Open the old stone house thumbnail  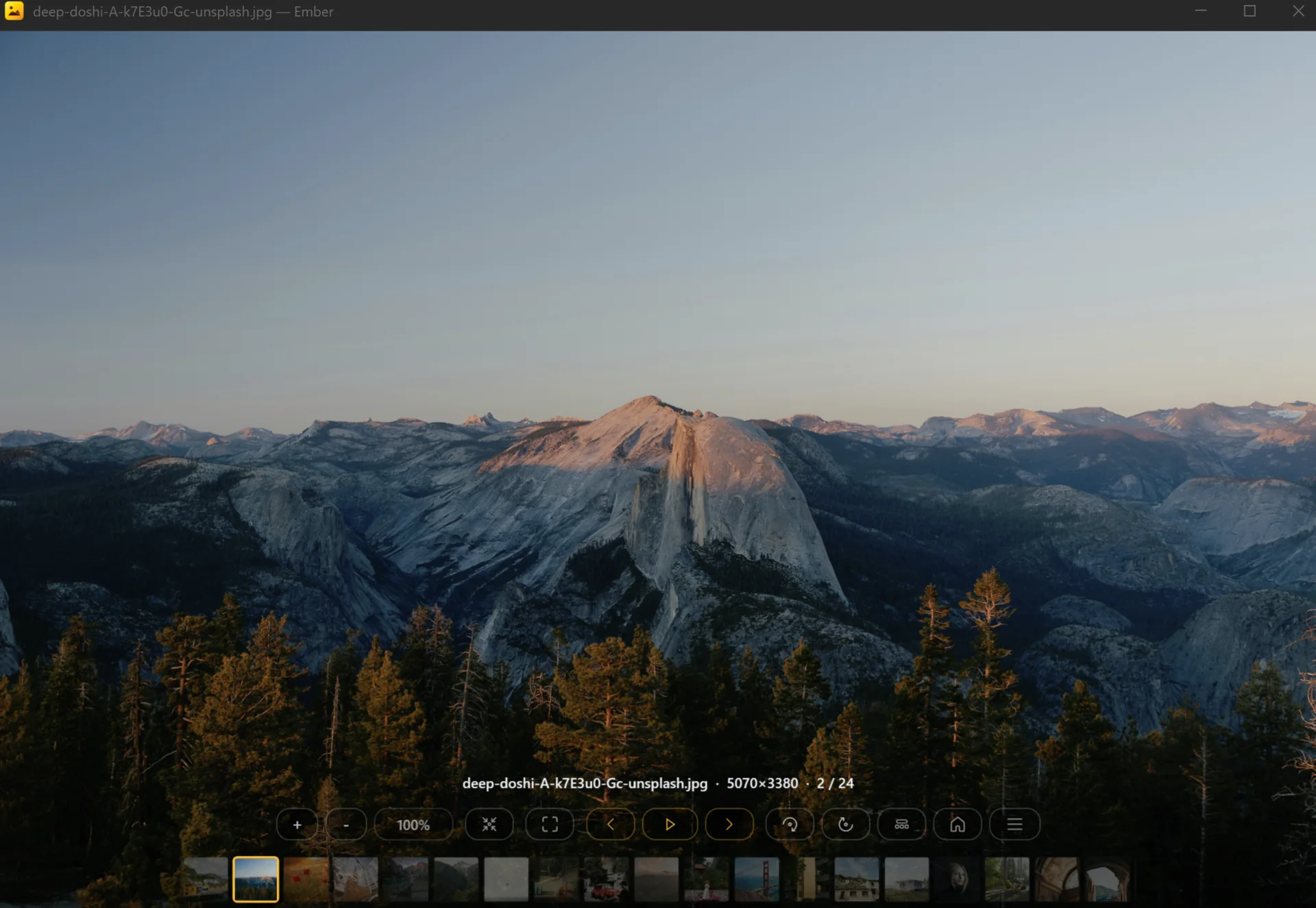click(x=857, y=879)
